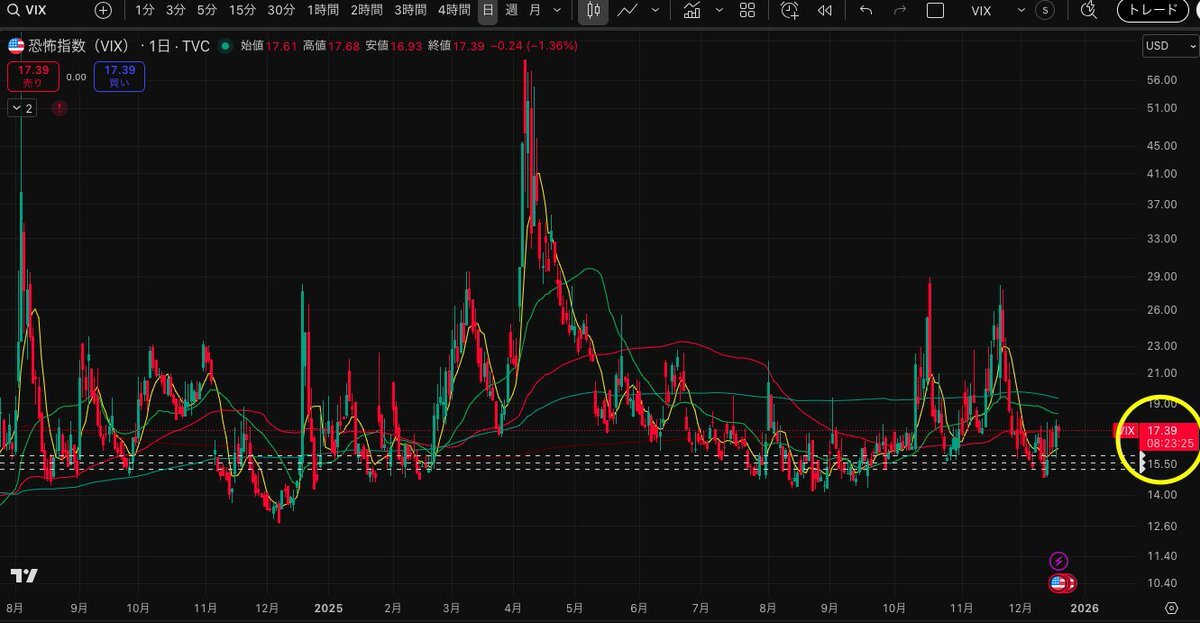The height and width of the screenshot is (623, 1200).
Task: Select the 15分 timeframe
Action: (242, 10)
